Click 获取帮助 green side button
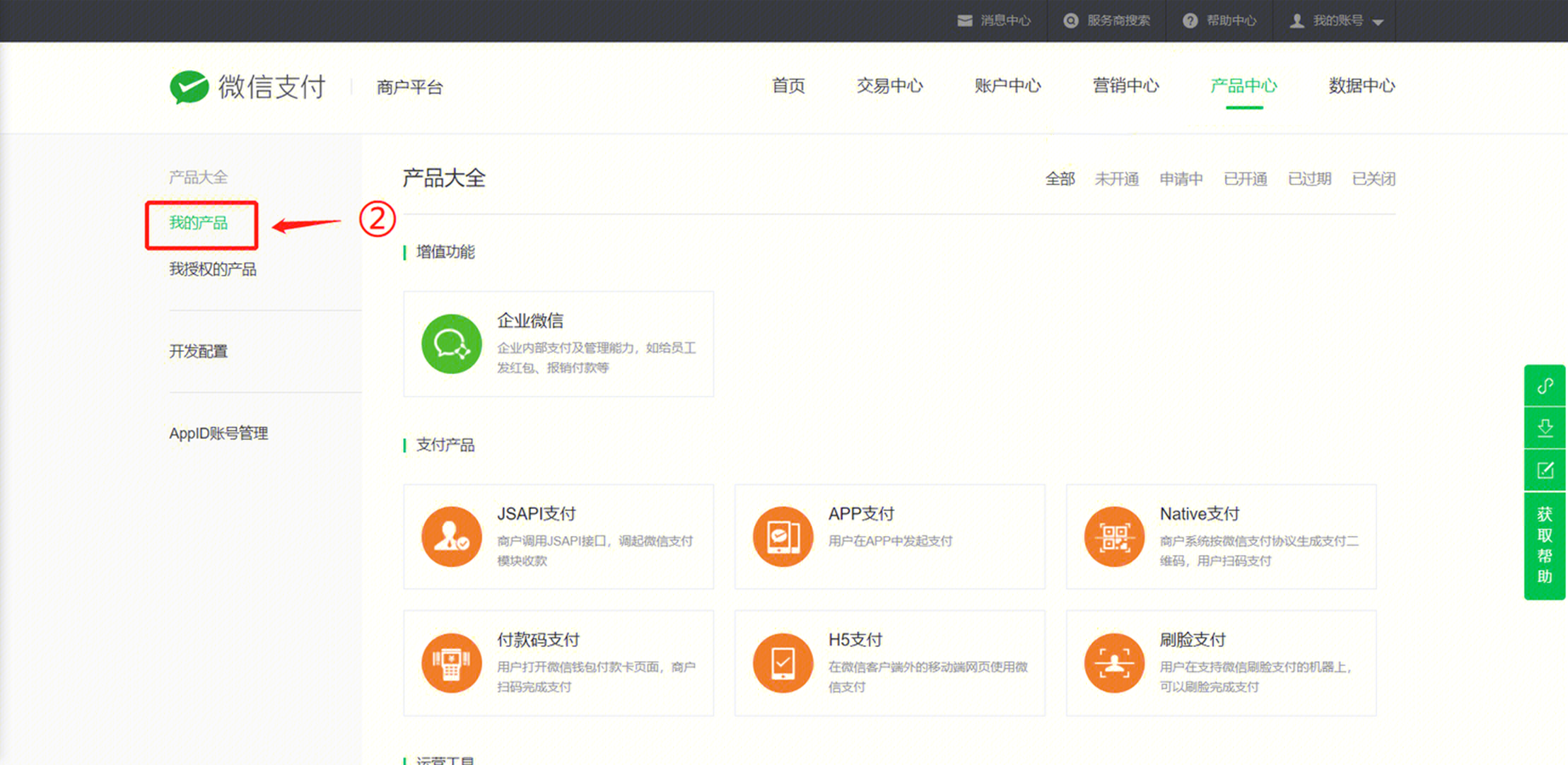1568x765 pixels. coord(1545,545)
